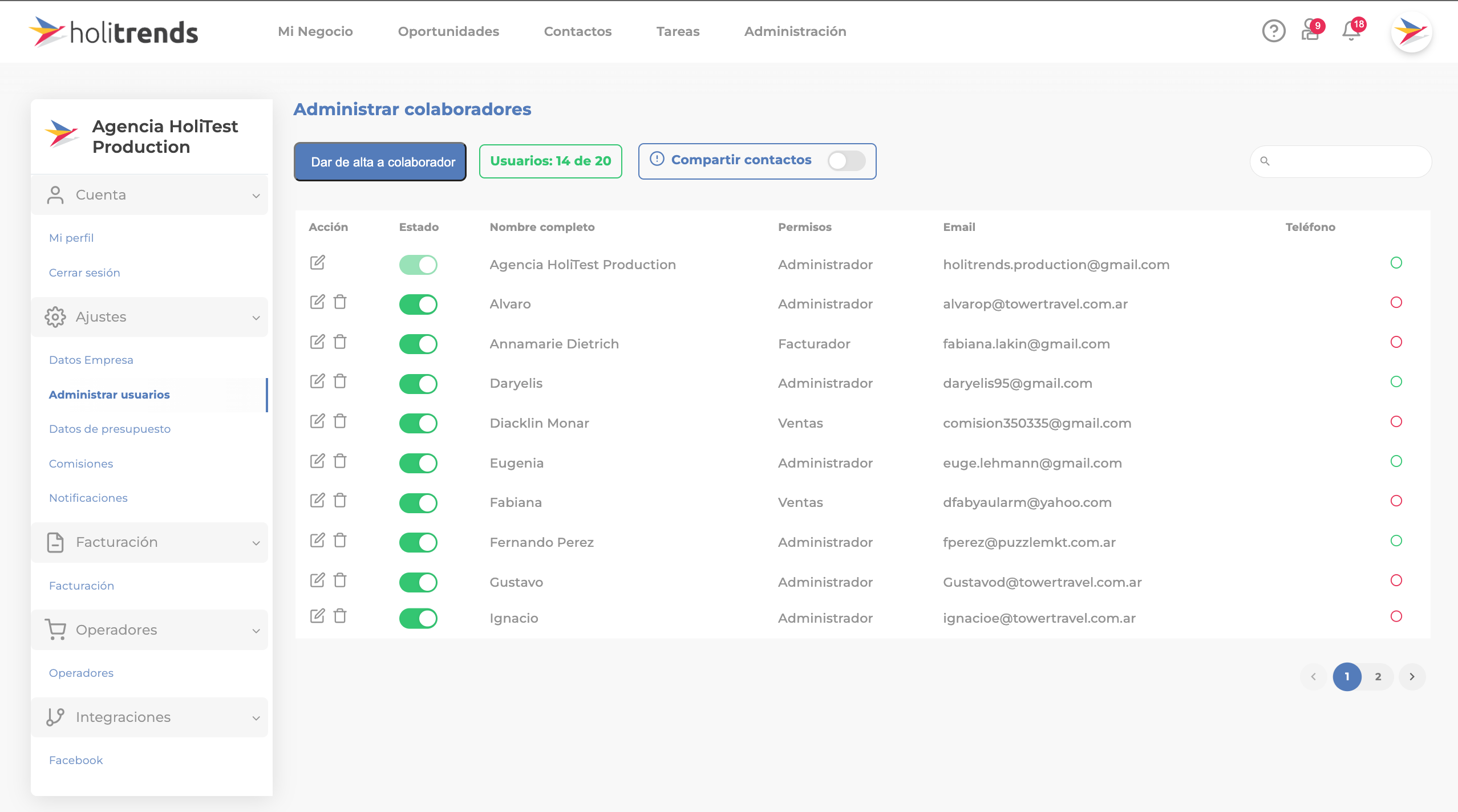Open Administración in top navigation
1458x812 pixels.
[x=795, y=31]
